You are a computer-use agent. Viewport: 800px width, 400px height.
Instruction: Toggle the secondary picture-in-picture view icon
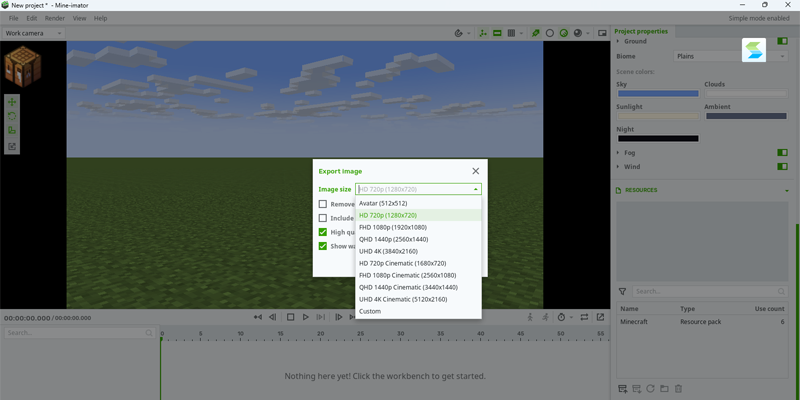[x=602, y=33]
